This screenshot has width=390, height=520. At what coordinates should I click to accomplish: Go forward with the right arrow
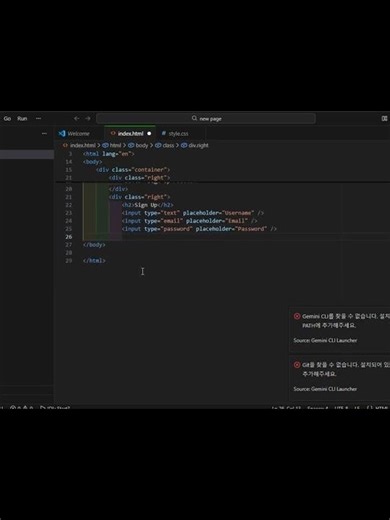[88, 119]
